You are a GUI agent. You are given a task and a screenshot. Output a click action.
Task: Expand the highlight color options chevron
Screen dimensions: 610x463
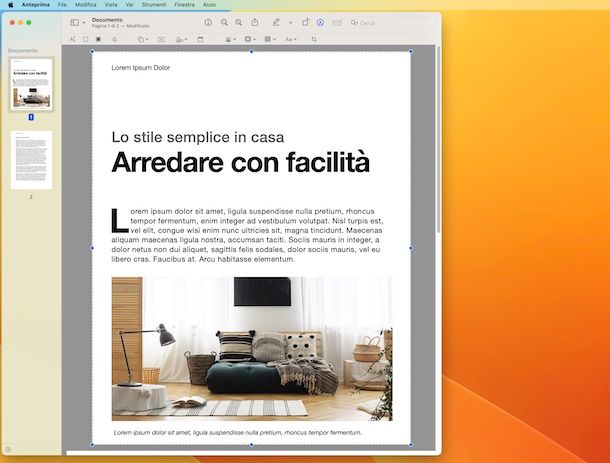290,23
